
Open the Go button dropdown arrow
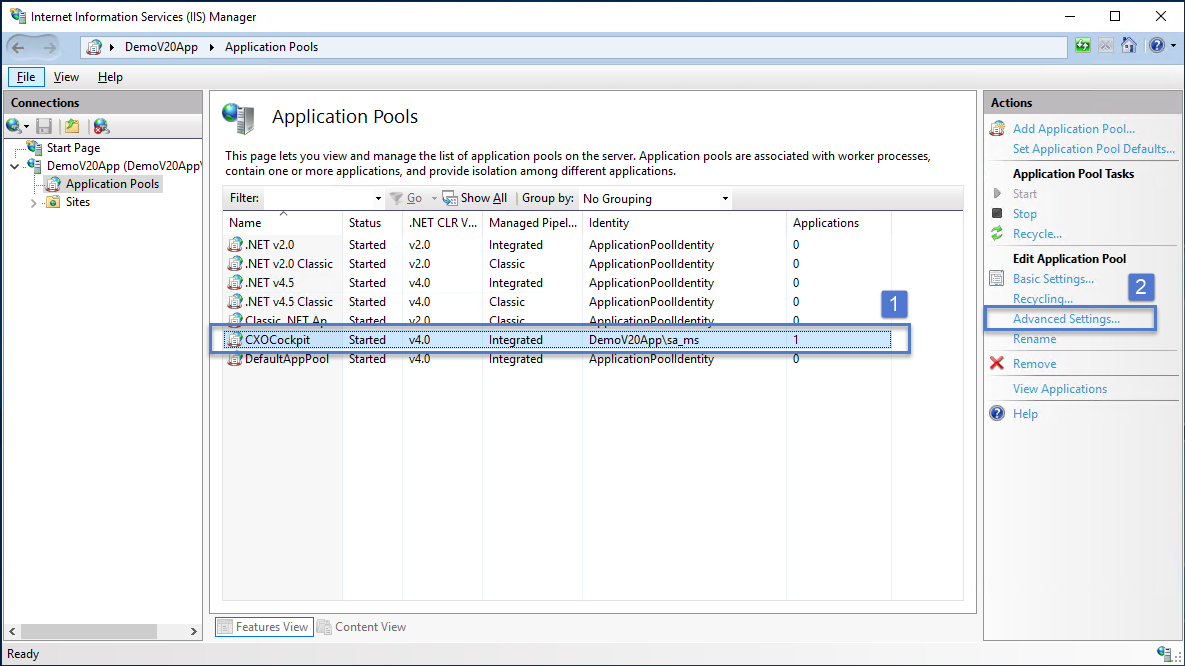point(434,199)
